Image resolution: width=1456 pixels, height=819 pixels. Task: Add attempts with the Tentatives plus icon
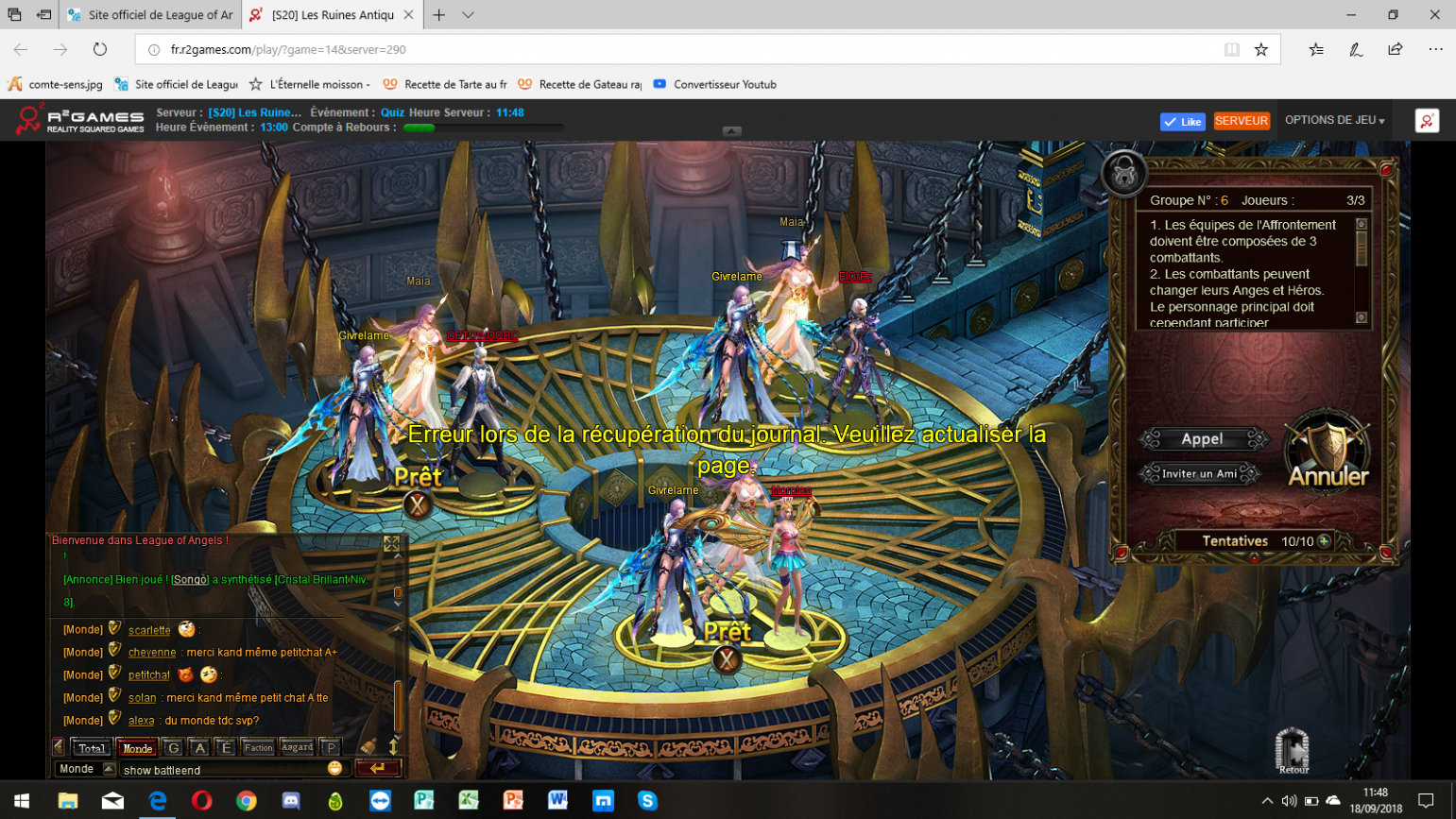click(x=1325, y=541)
